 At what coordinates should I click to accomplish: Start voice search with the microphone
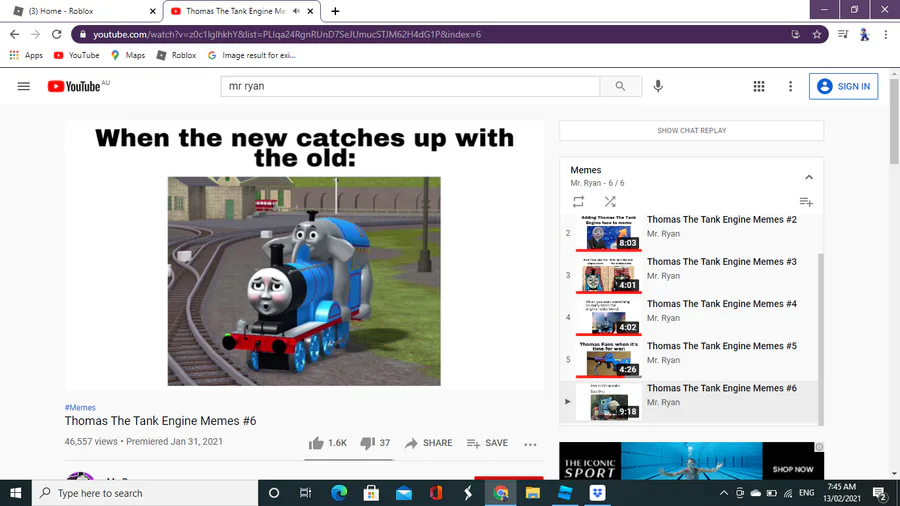tap(658, 86)
